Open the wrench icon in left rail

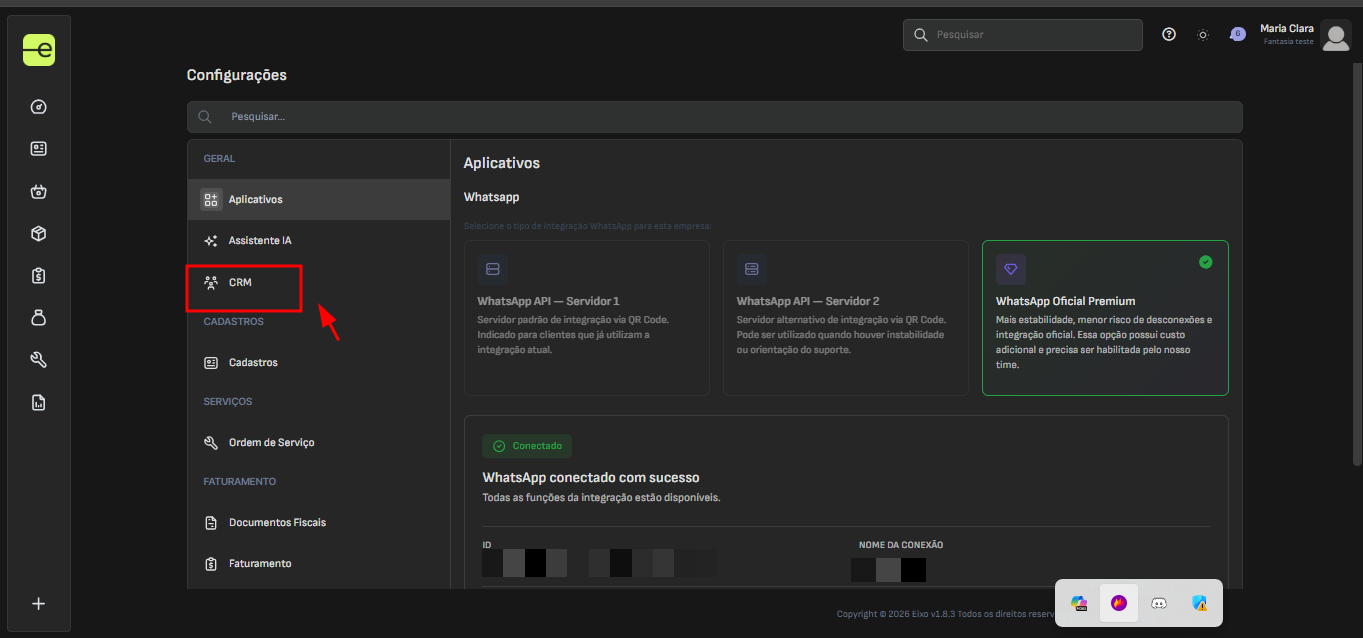39,360
